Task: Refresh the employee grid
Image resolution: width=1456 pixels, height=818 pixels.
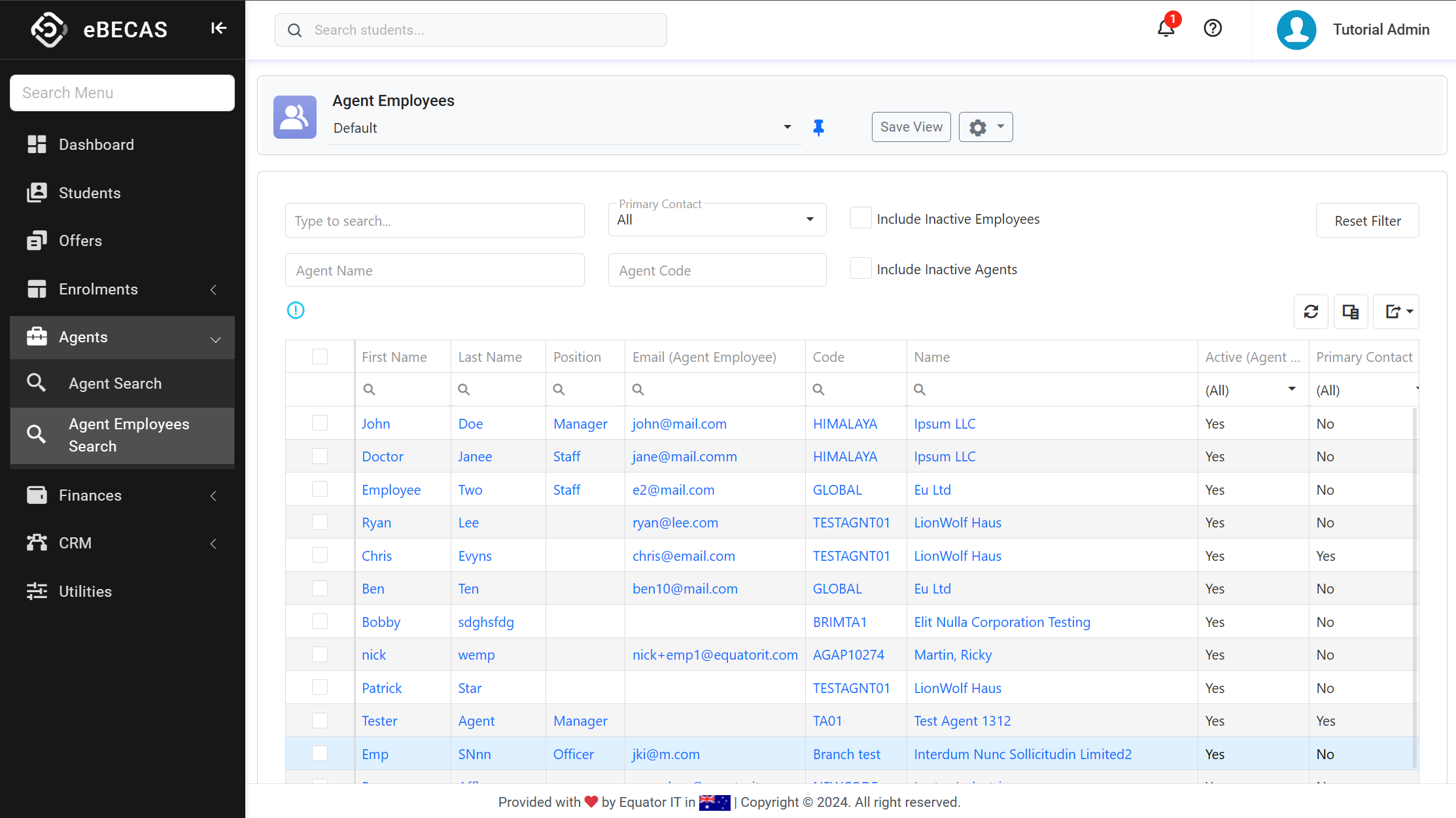Action: [x=1311, y=311]
